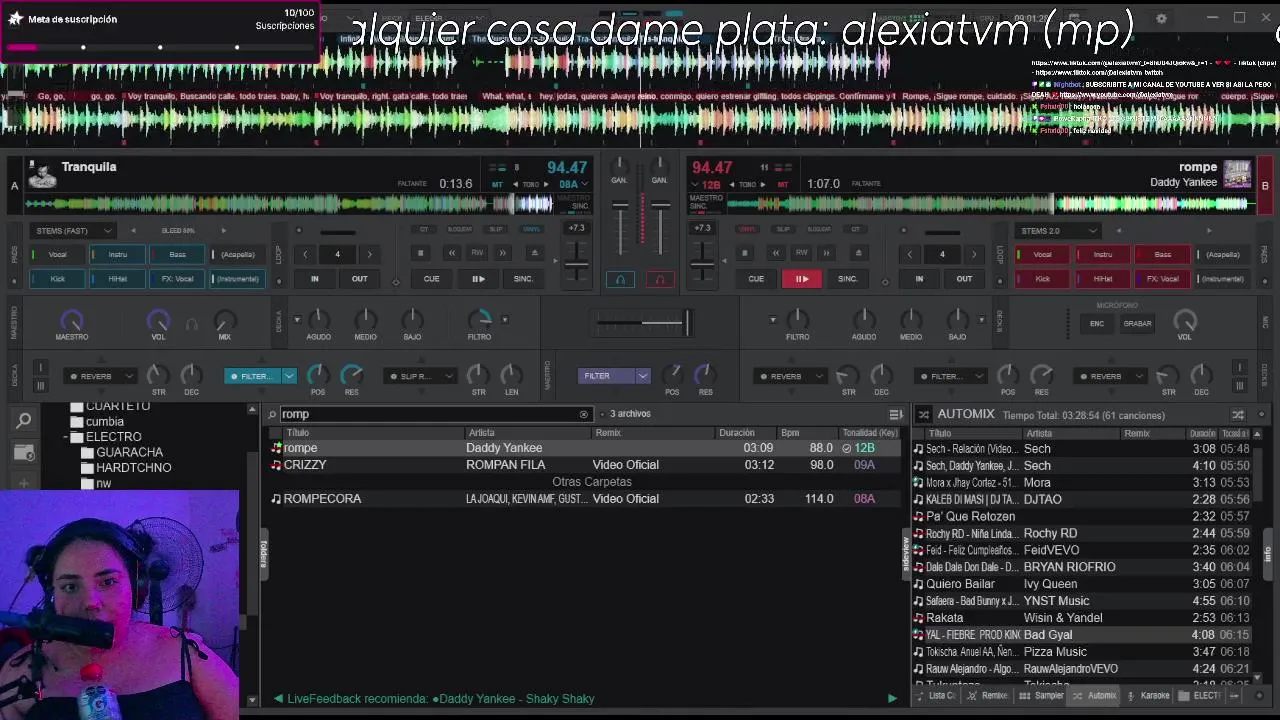This screenshot has height=720, width=1280.
Task: Toggle the HiHat stem pad on deck B
Action: pos(1102,279)
